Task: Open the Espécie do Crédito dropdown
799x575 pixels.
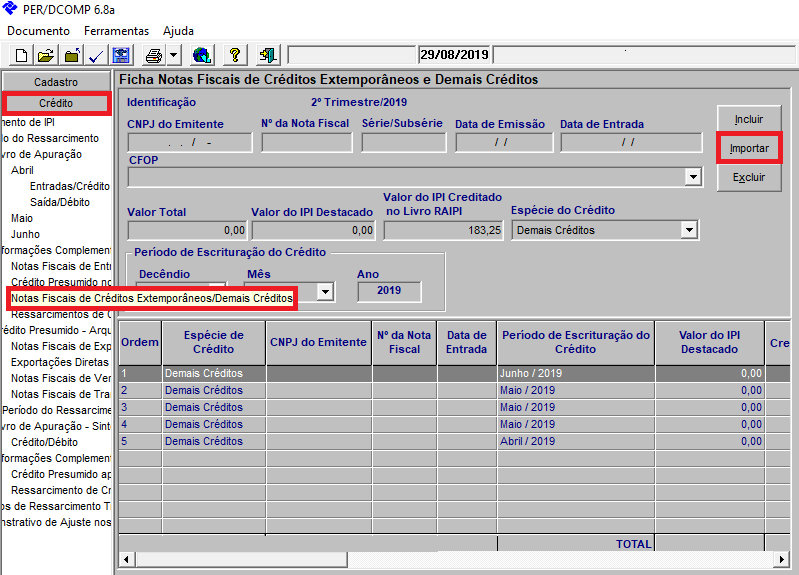Action: [688, 230]
